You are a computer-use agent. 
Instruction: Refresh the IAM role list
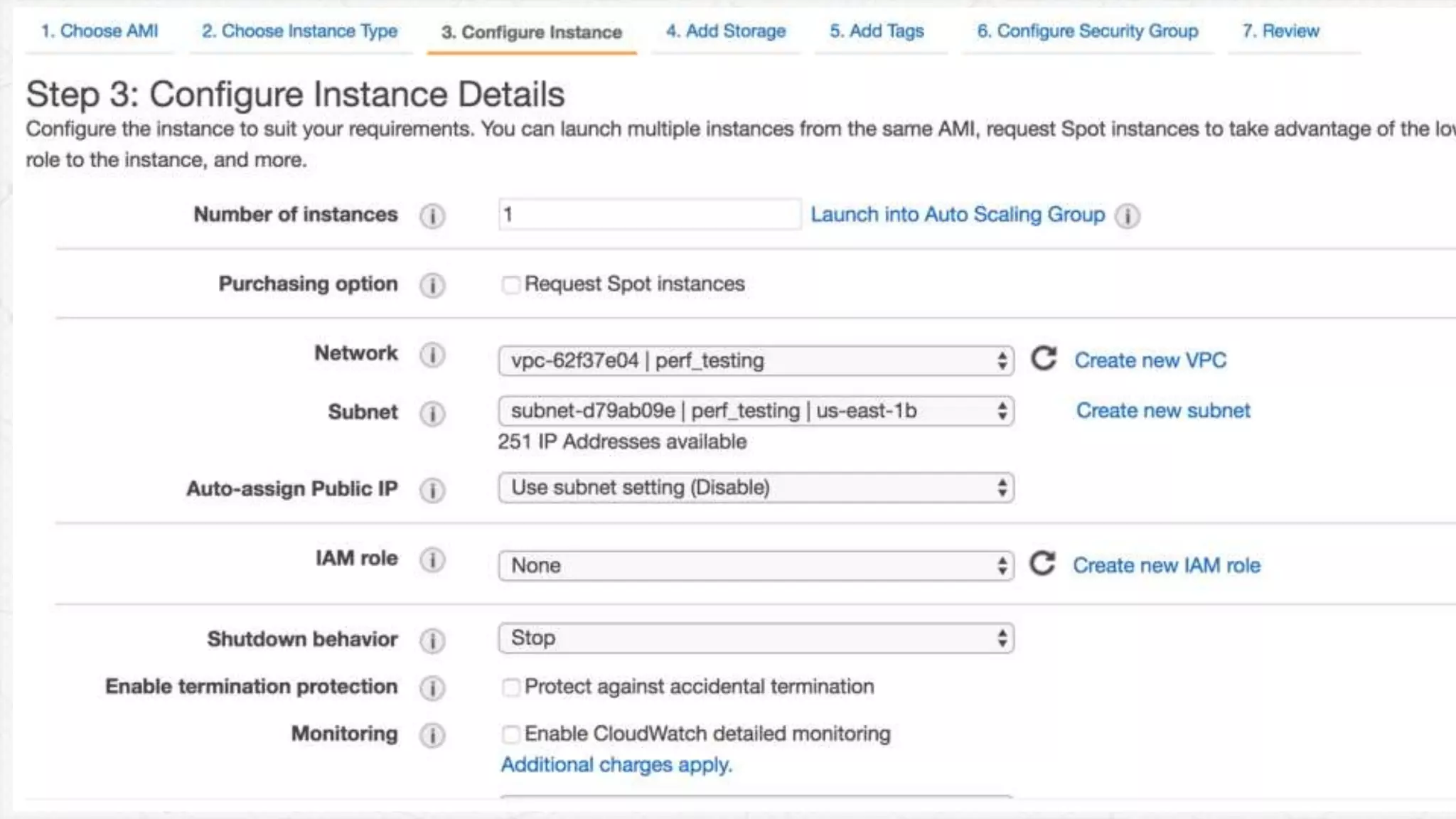tap(1042, 564)
